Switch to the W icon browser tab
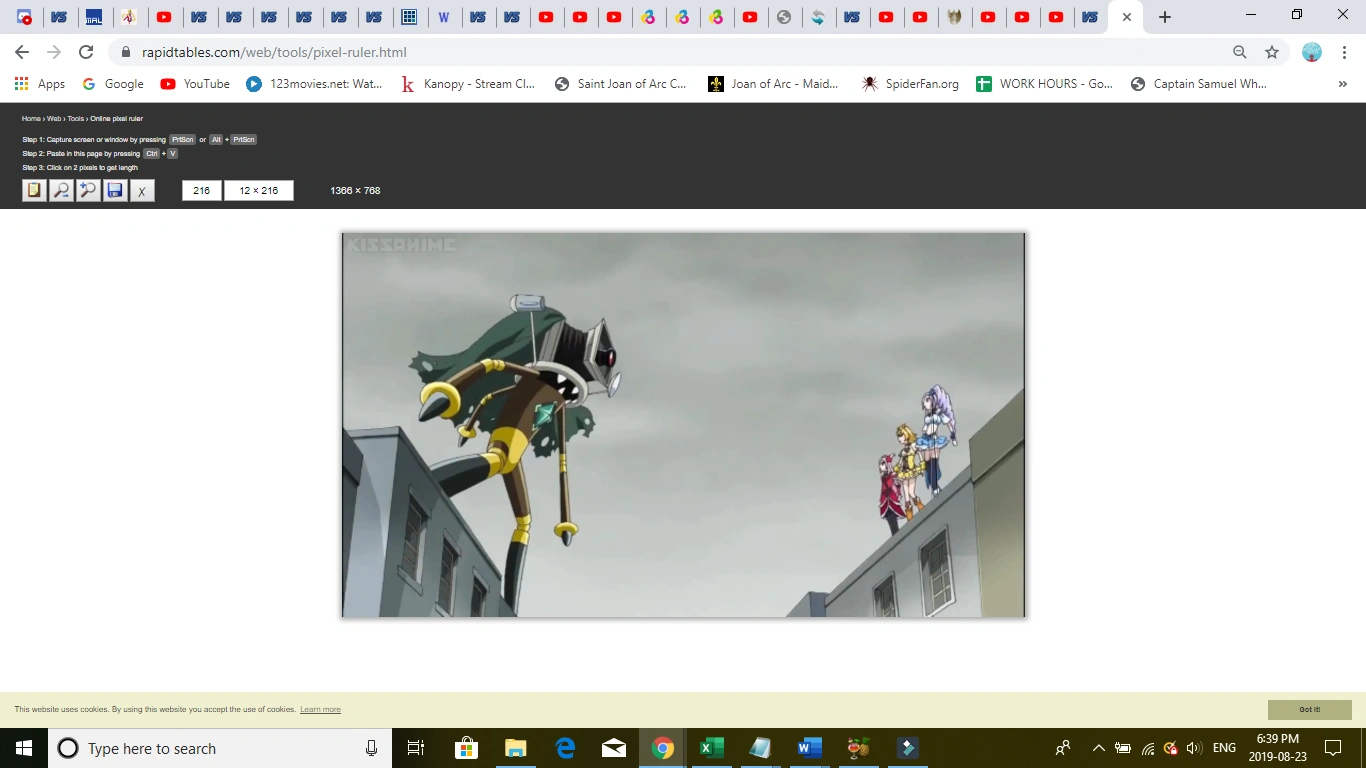 pyautogui.click(x=443, y=17)
